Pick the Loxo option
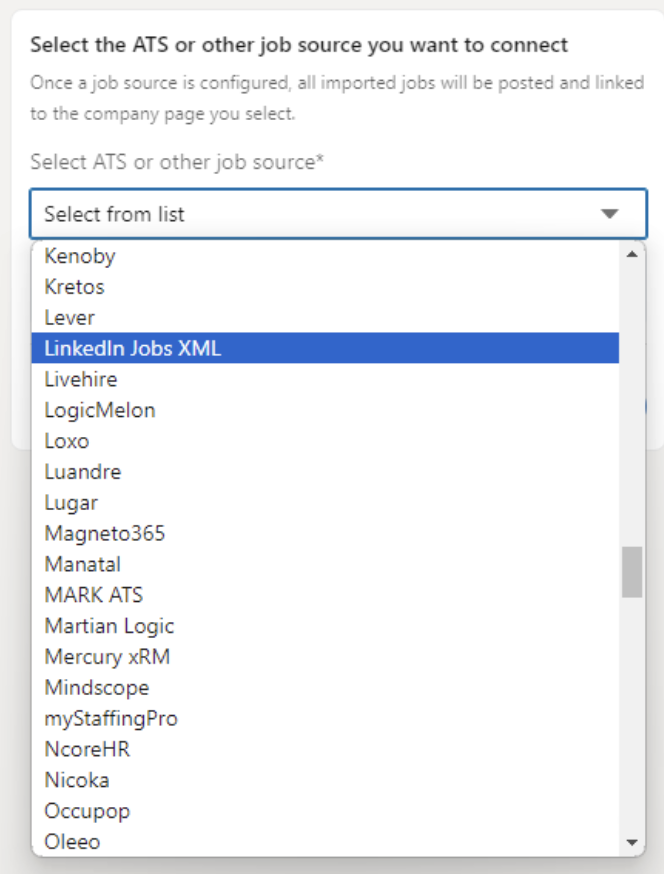 click(67, 441)
